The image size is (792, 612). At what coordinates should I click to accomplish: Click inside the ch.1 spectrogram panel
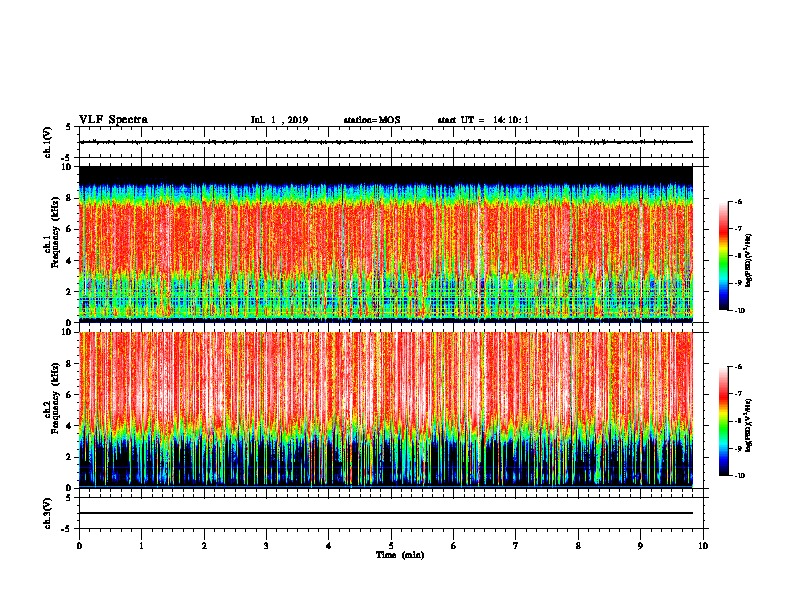[386, 244]
